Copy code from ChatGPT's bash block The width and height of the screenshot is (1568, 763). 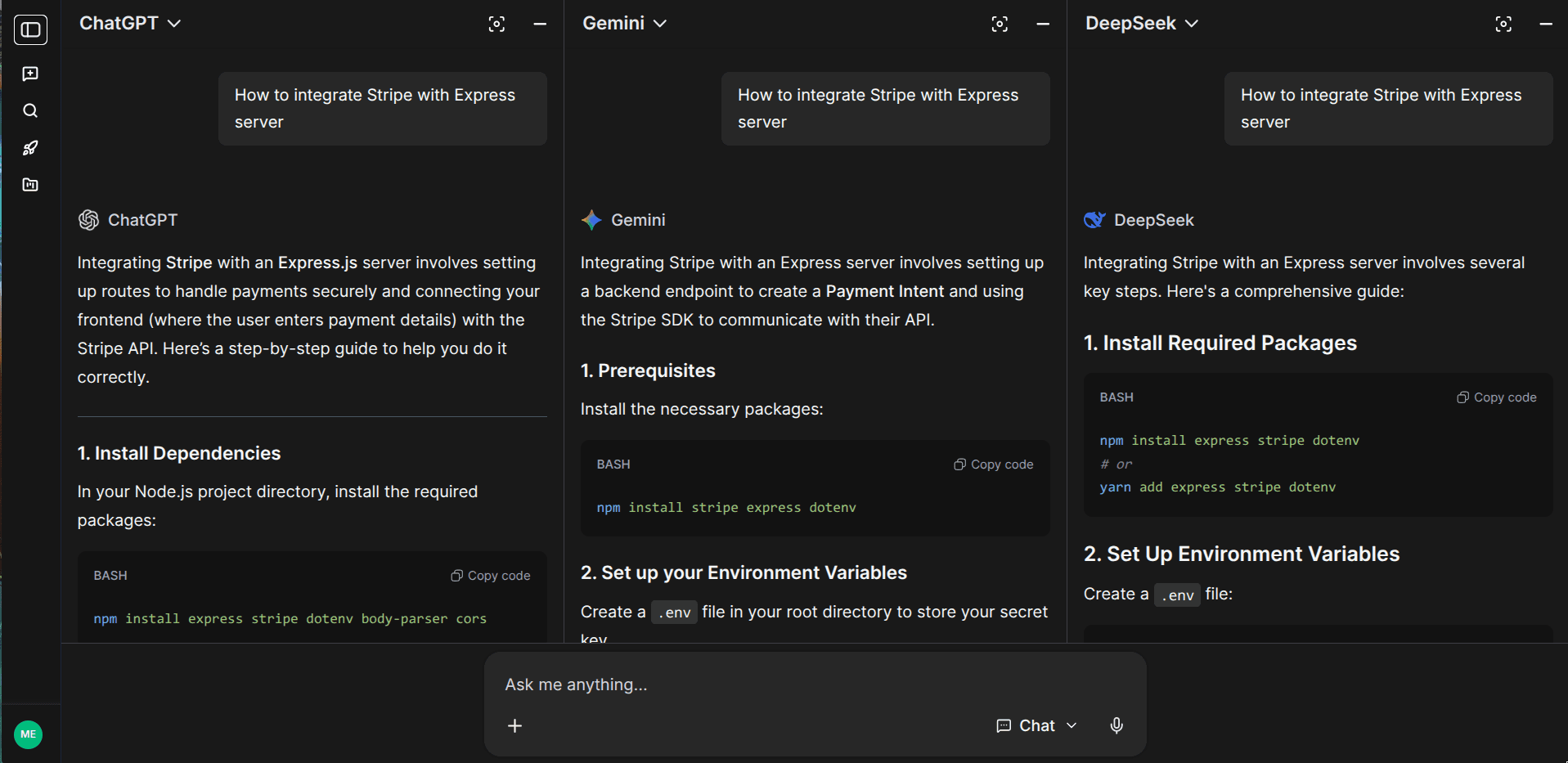(491, 576)
